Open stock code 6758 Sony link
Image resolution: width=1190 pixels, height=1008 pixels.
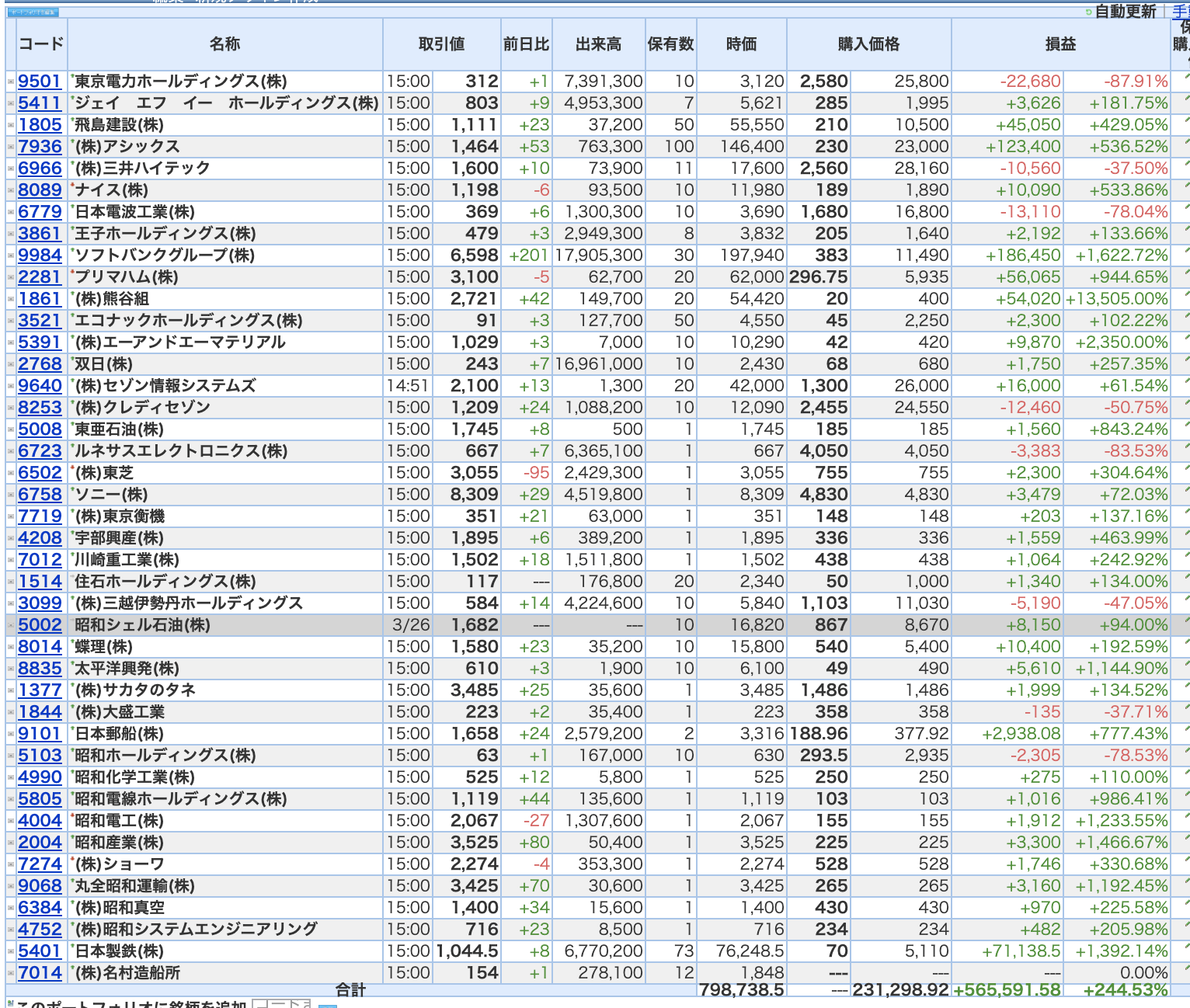point(40,495)
